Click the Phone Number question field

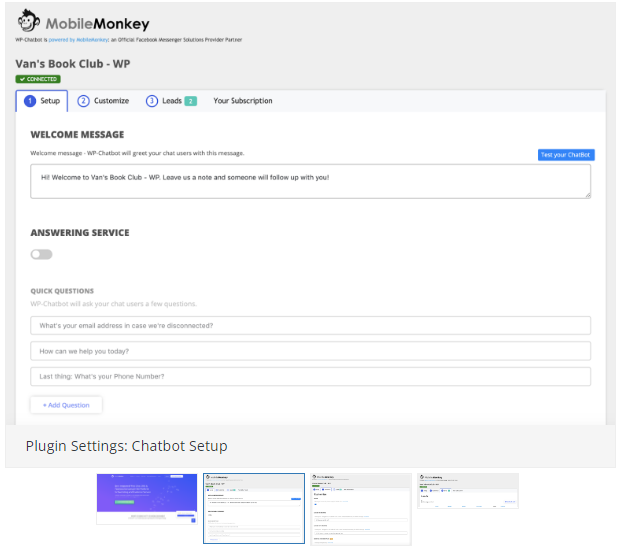click(311, 377)
